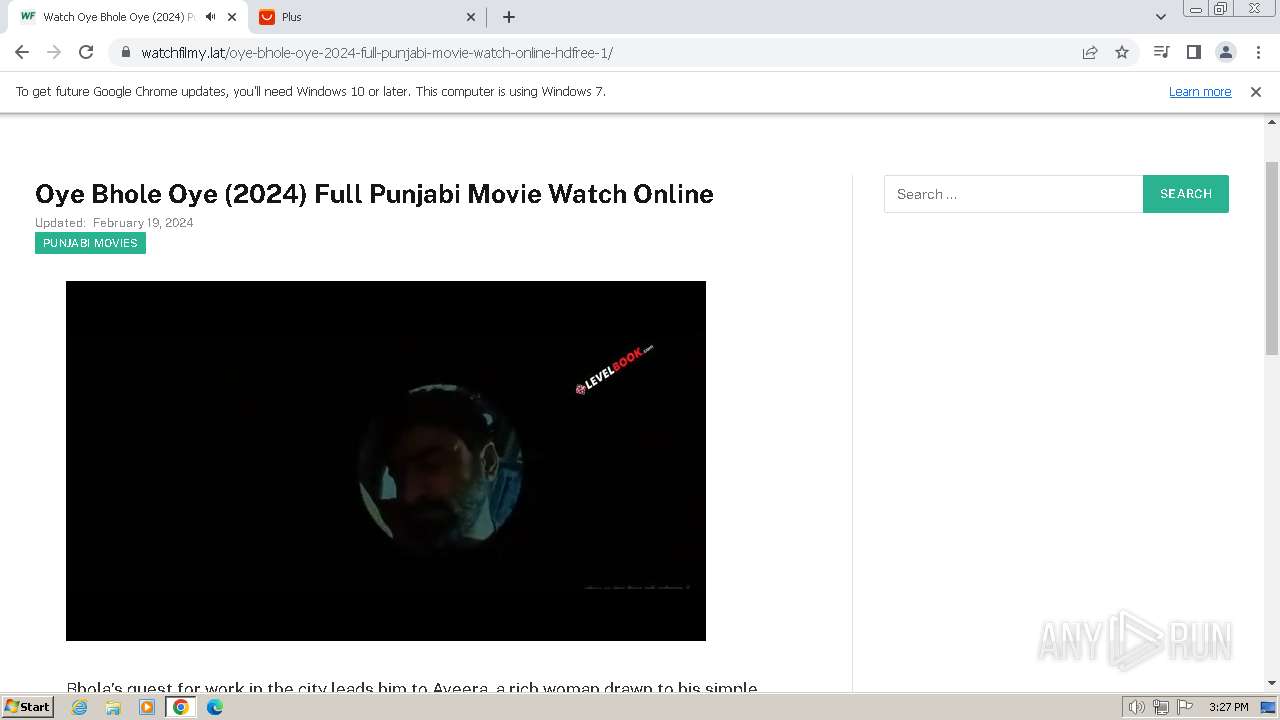Open a new browser tab
1280x720 pixels.
pos(509,17)
